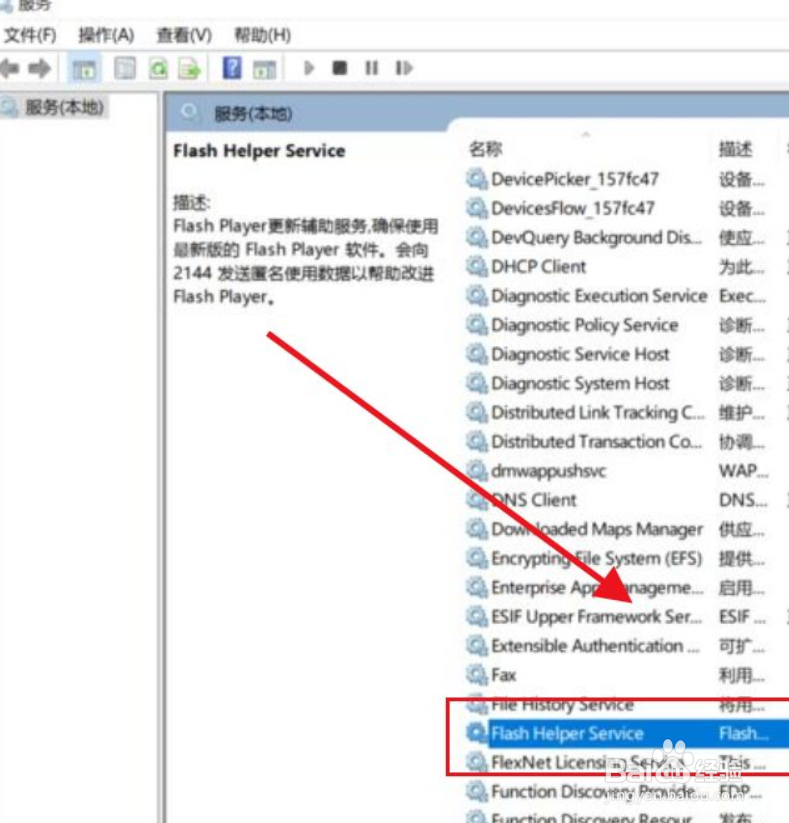Select Distributed Transaction Co... service
The width and height of the screenshot is (789, 823).
click(596, 441)
